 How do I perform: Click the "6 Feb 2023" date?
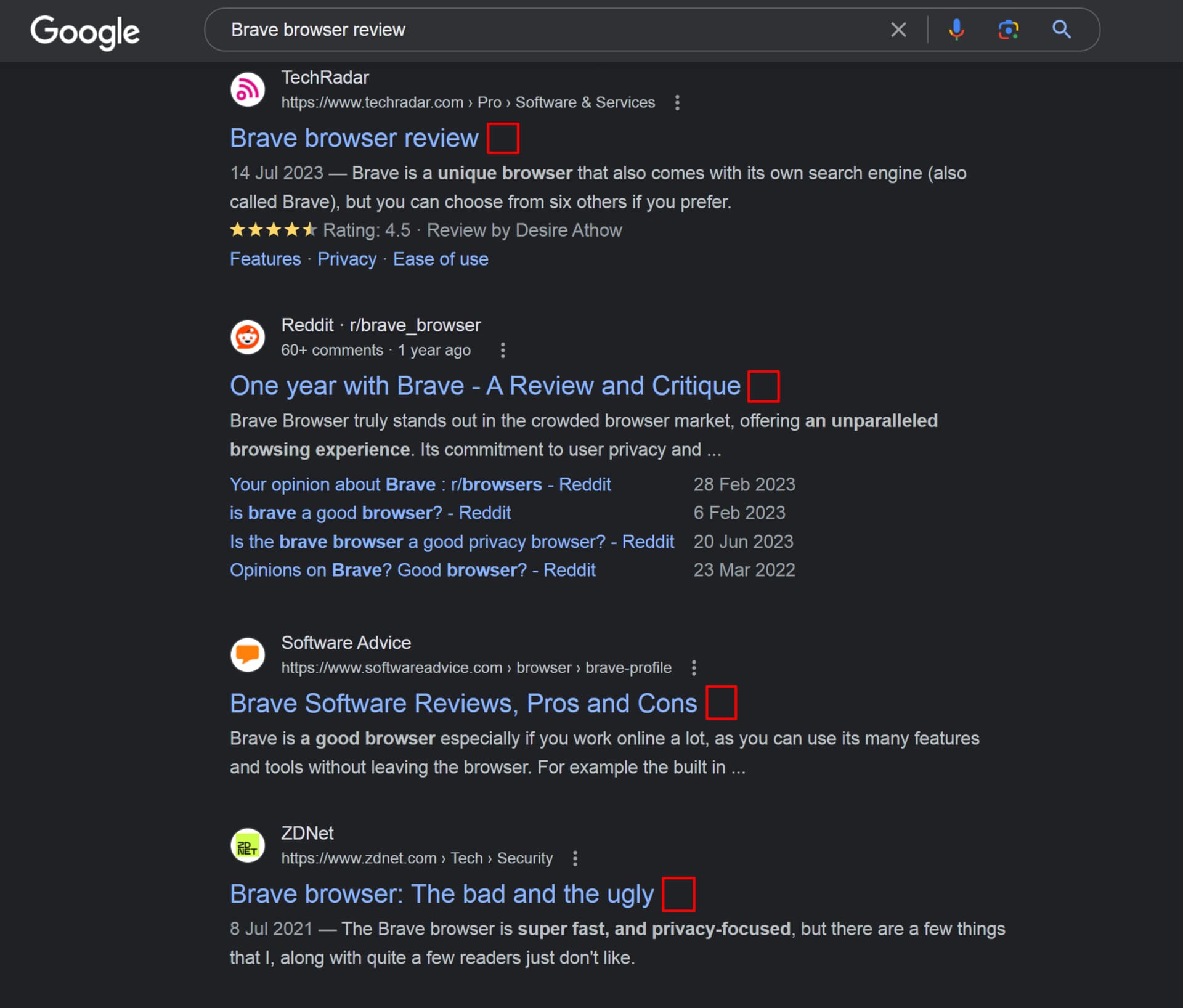click(x=739, y=513)
